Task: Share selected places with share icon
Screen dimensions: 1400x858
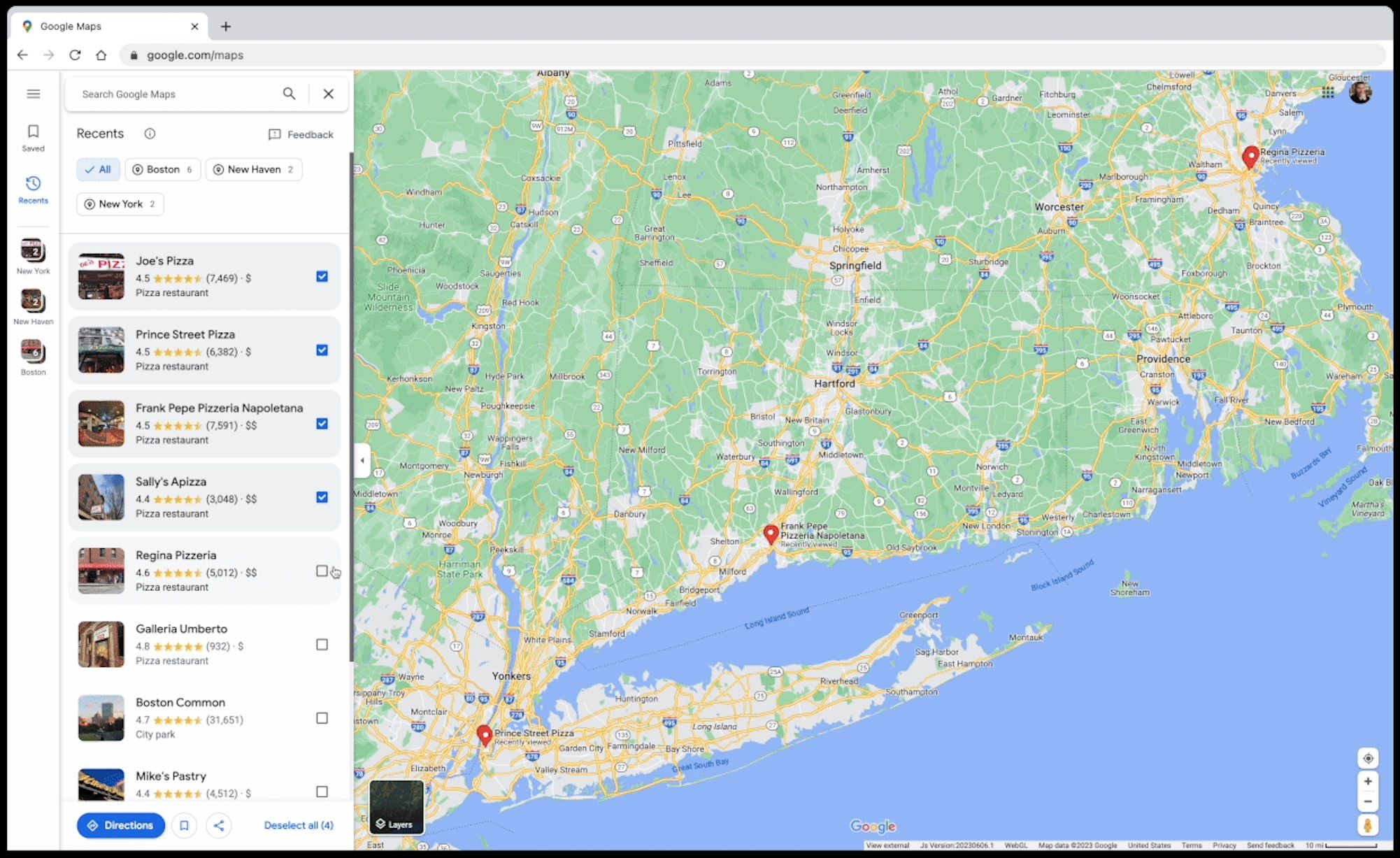Action: coord(219,825)
